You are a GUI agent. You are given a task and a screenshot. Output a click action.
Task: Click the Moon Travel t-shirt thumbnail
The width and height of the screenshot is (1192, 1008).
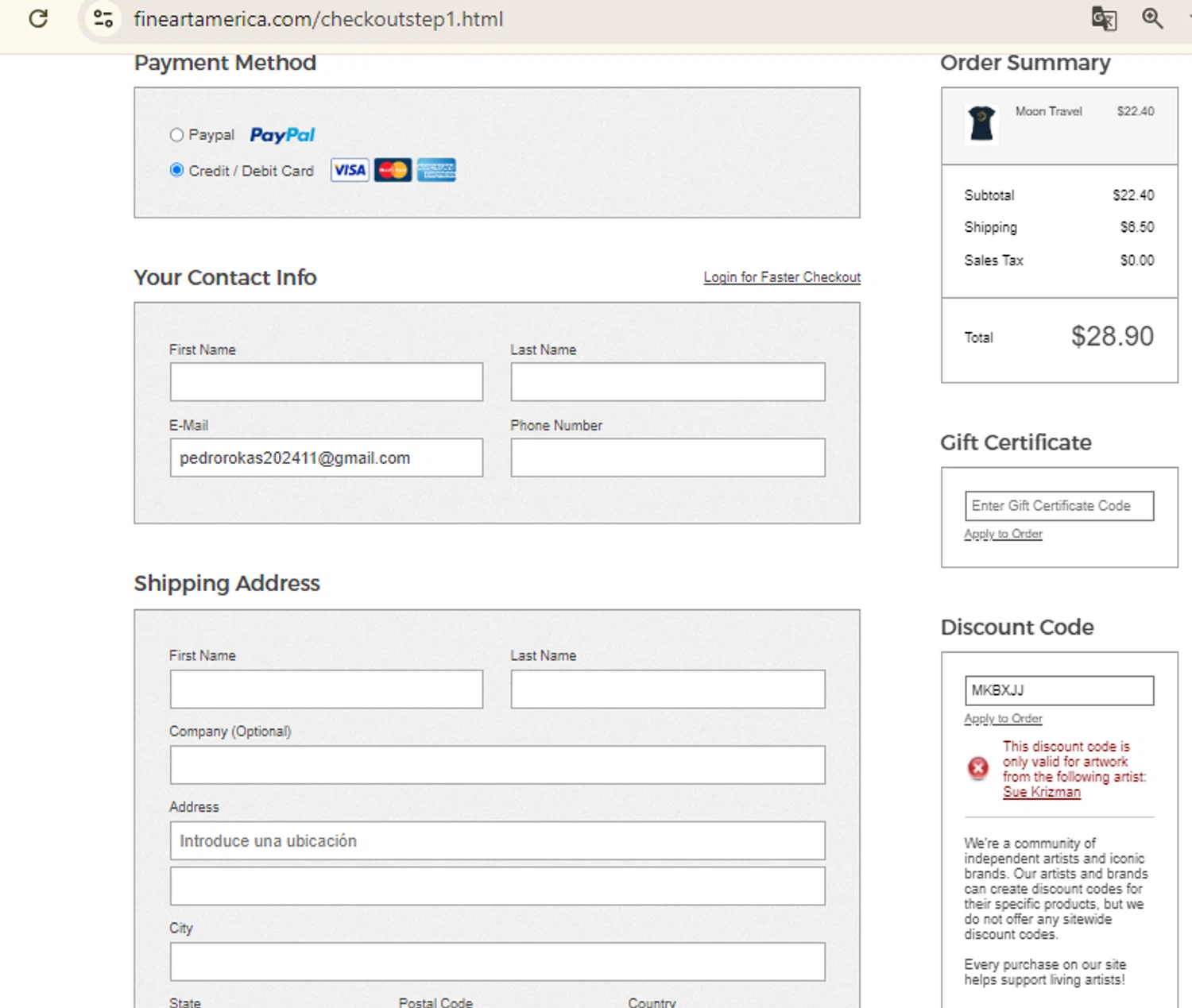click(x=982, y=124)
